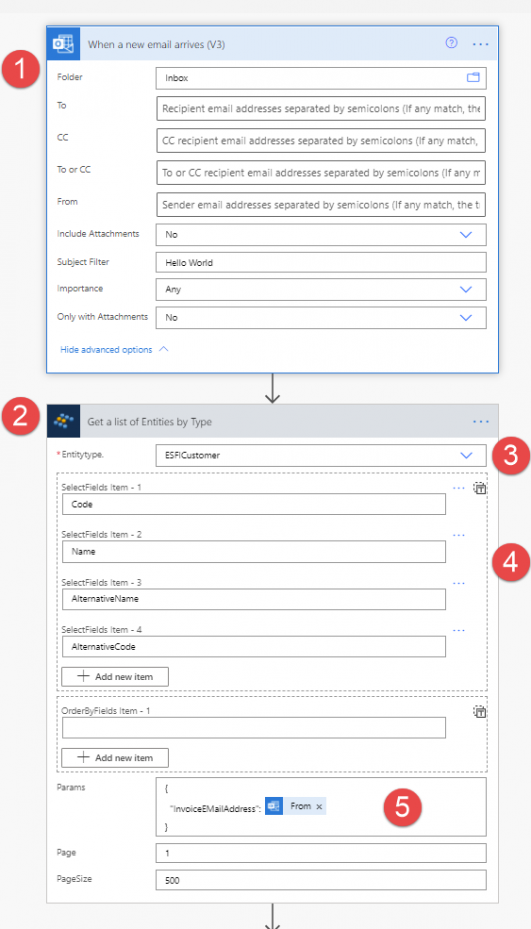Add new item to SelectFields

tap(115, 677)
